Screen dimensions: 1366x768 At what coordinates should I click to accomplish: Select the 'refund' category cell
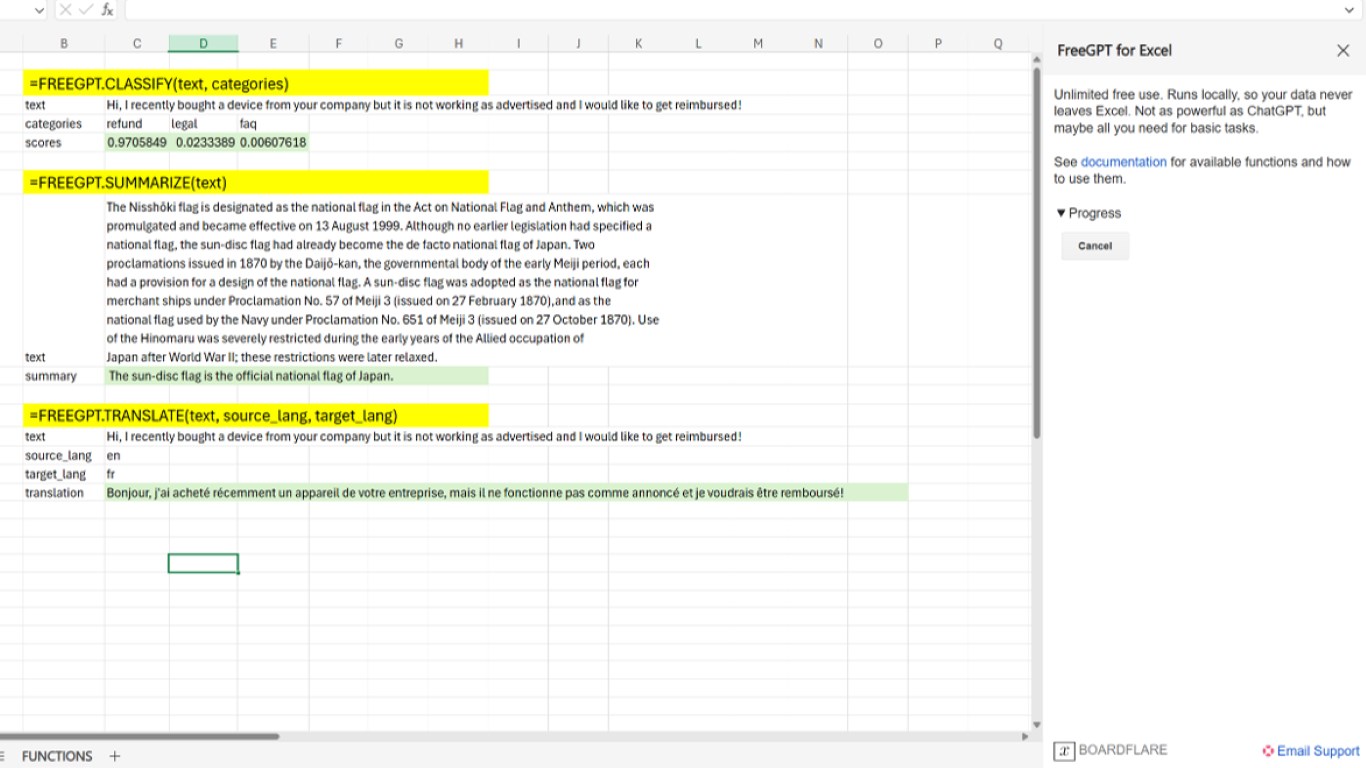[x=137, y=124]
